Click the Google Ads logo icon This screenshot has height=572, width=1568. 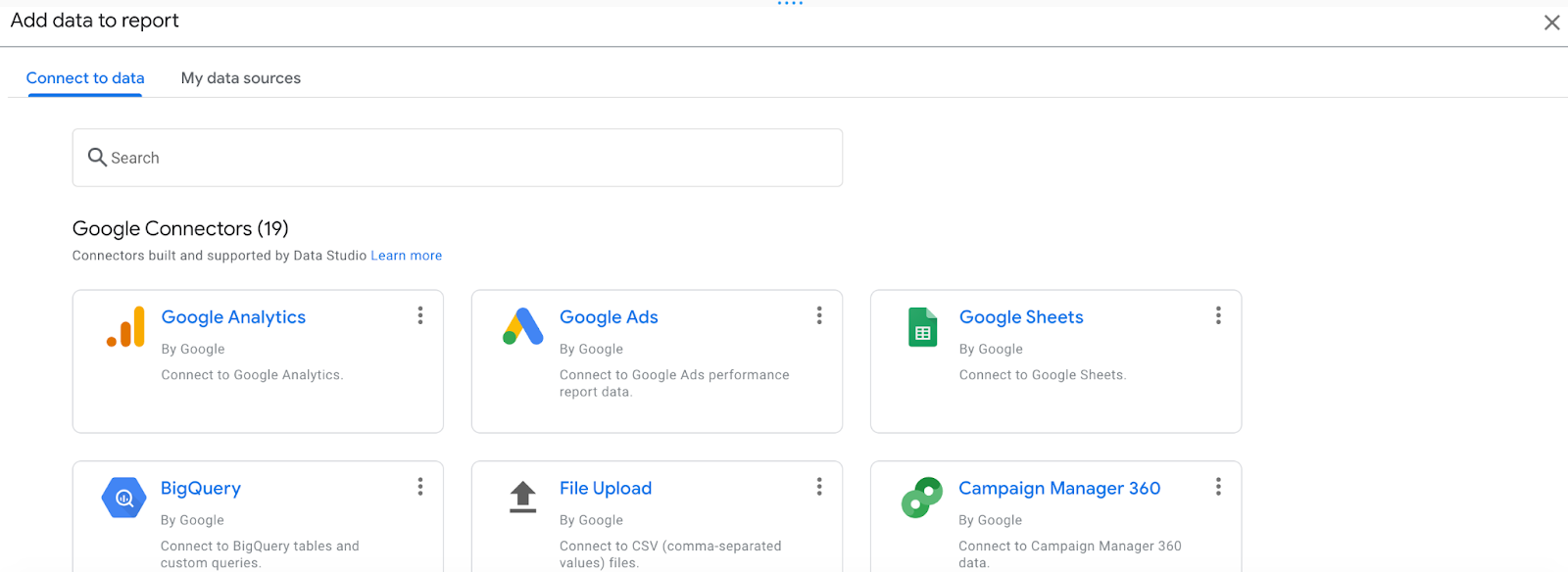click(523, 326)
